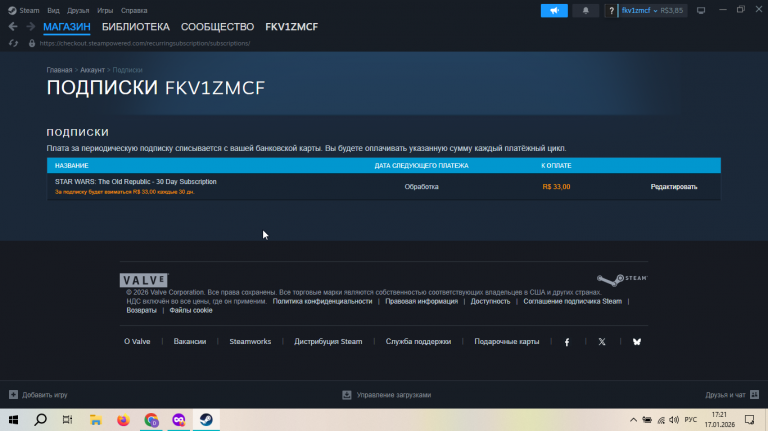Image resolution: width=768 pixels, height=431 pixels.
Task: Click the padlock security icon
Action: click(32, 43)
